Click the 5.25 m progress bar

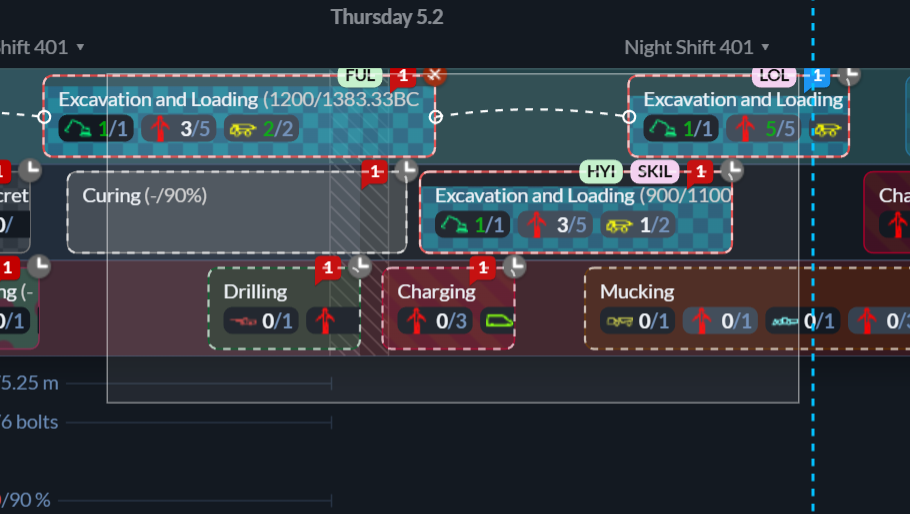click(x=198, y=383)
